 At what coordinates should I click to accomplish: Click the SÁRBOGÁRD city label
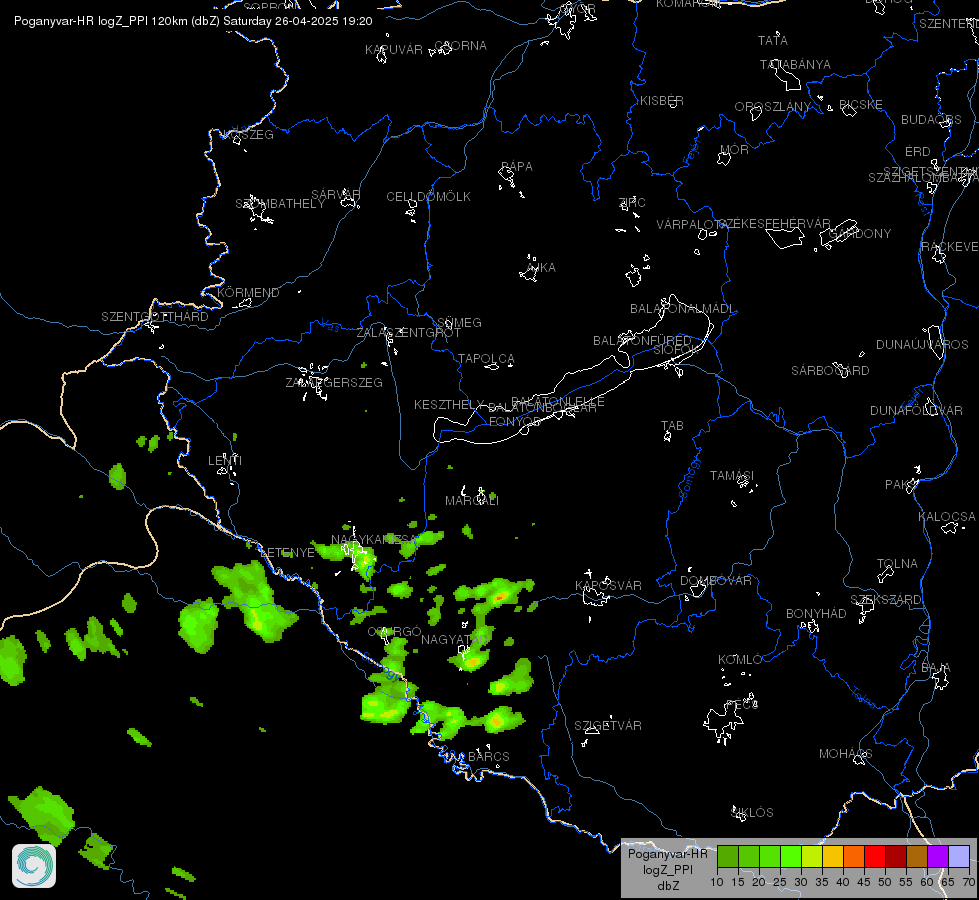tap(830, 371)
